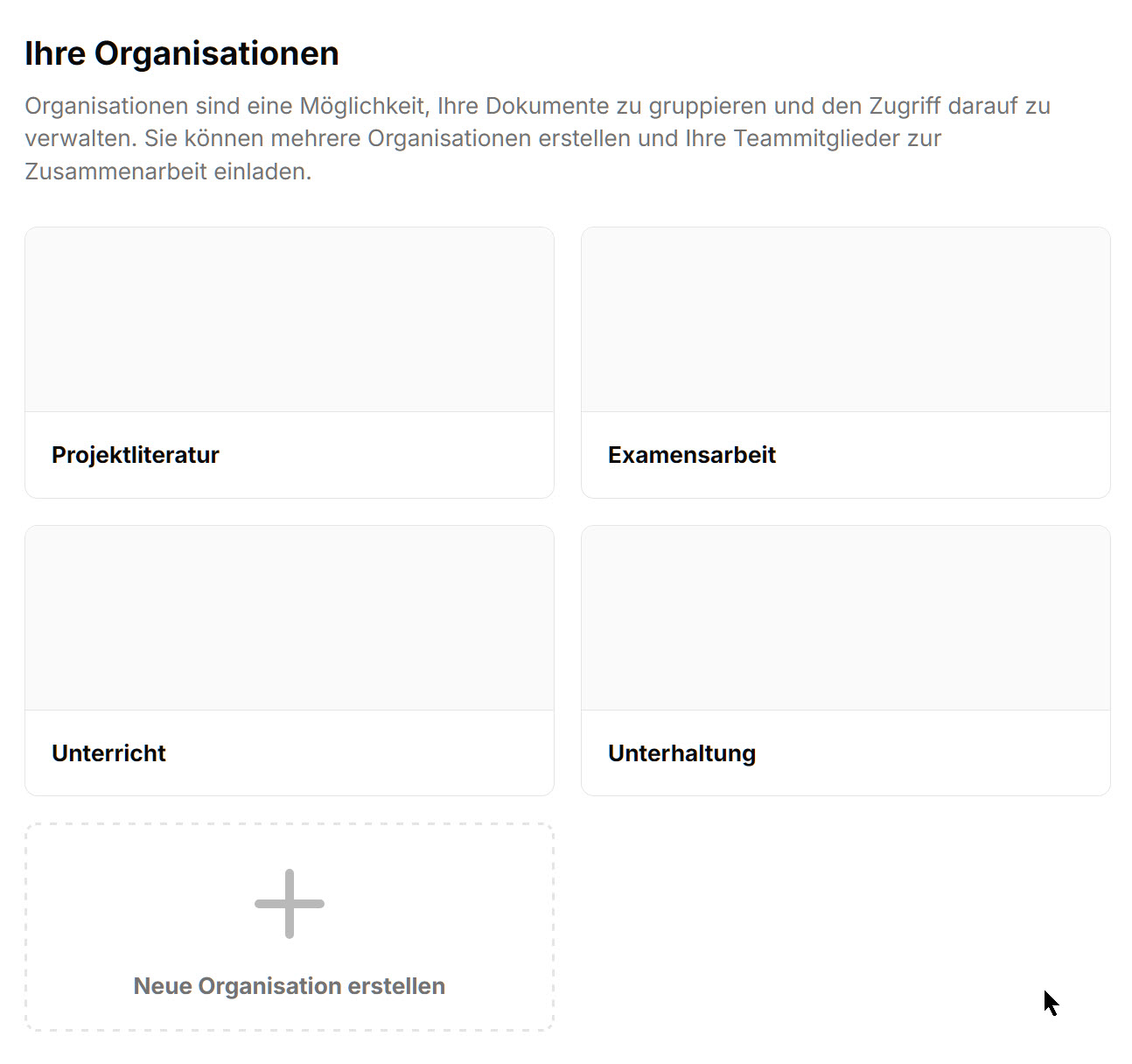Viewport: 1132px width, 1064px height.
Task: Select the Projektliteratur organization name
Action: click(136, 455)
